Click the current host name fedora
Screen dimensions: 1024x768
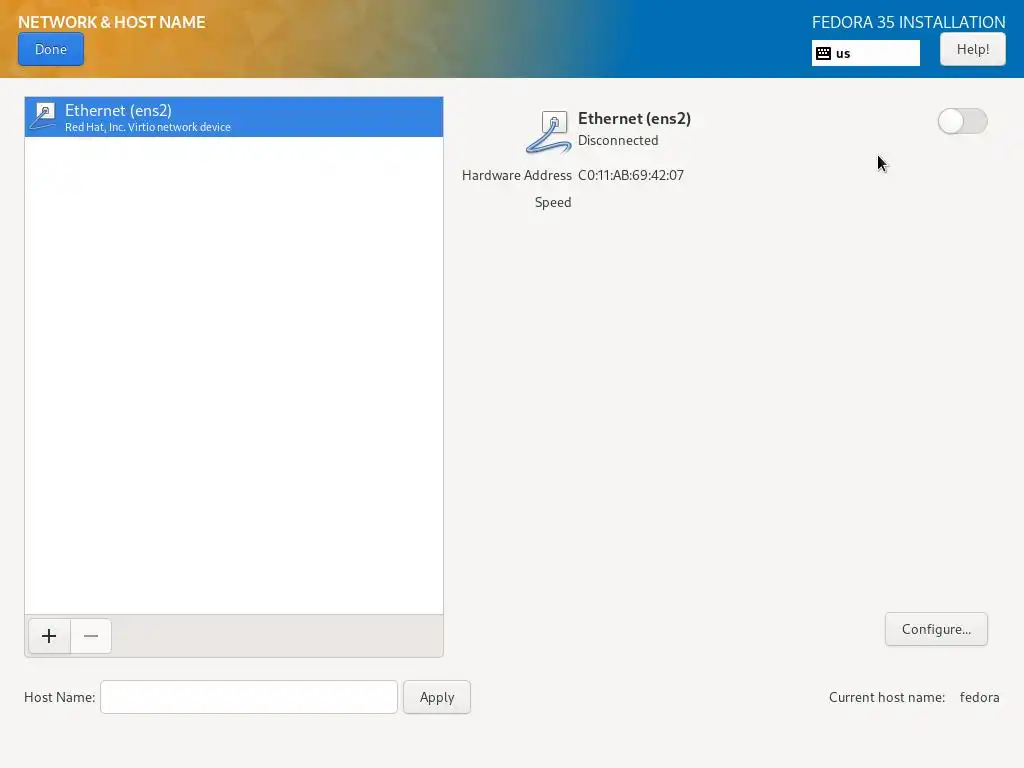point(979,697)
